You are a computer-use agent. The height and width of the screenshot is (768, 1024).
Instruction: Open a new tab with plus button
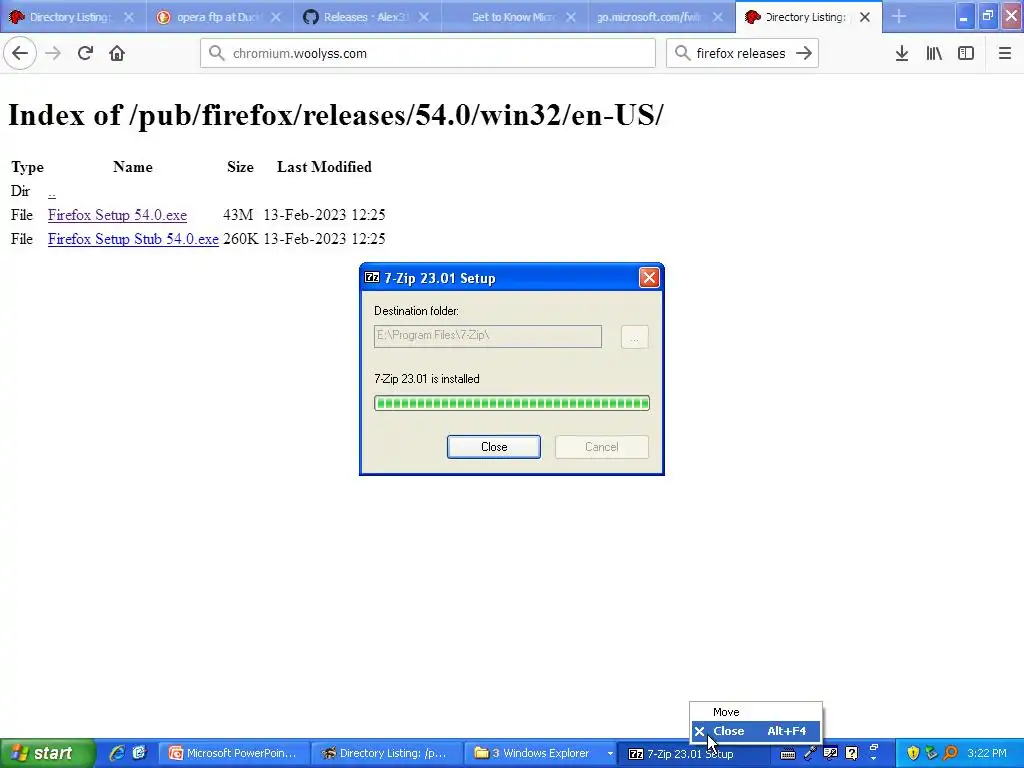[899, 17]
